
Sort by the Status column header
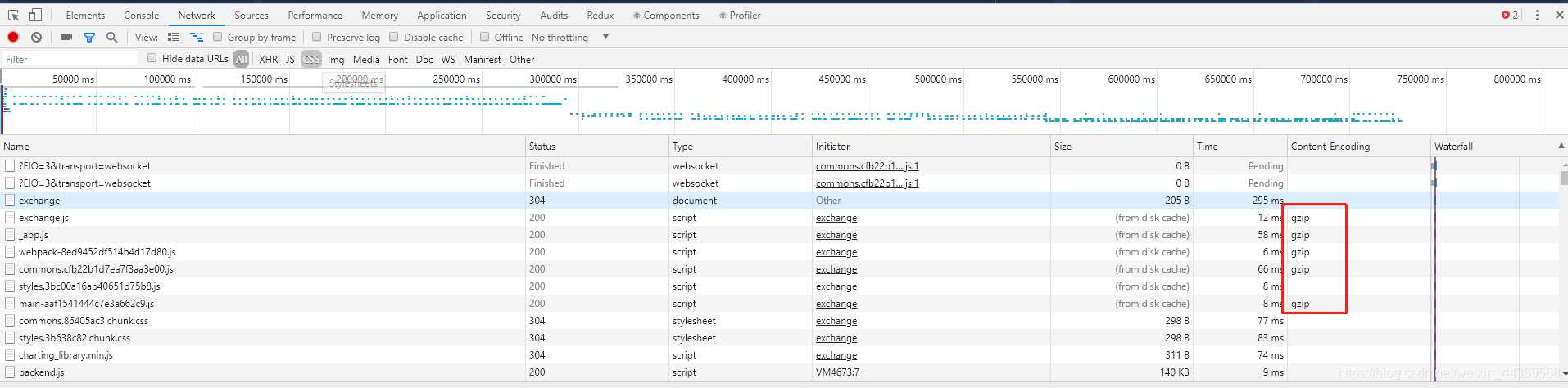click(x=597, y=146)
